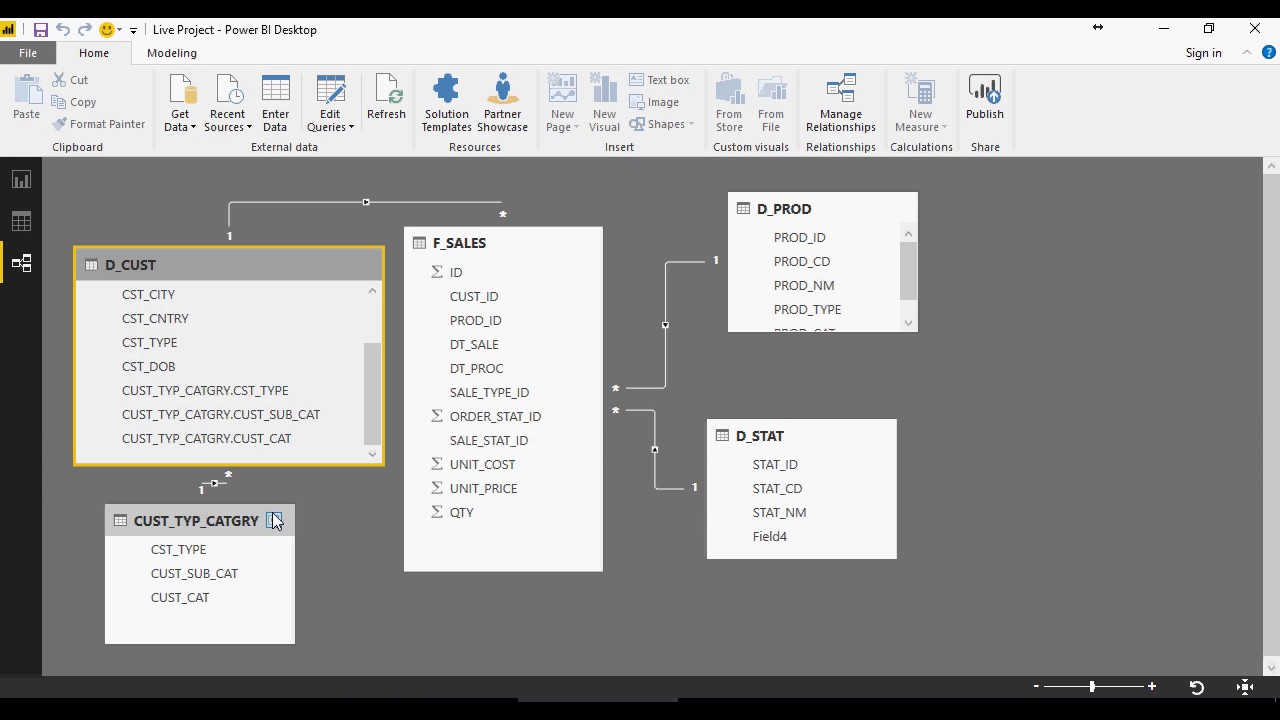Click custom visuals From Store

(729, 103)
